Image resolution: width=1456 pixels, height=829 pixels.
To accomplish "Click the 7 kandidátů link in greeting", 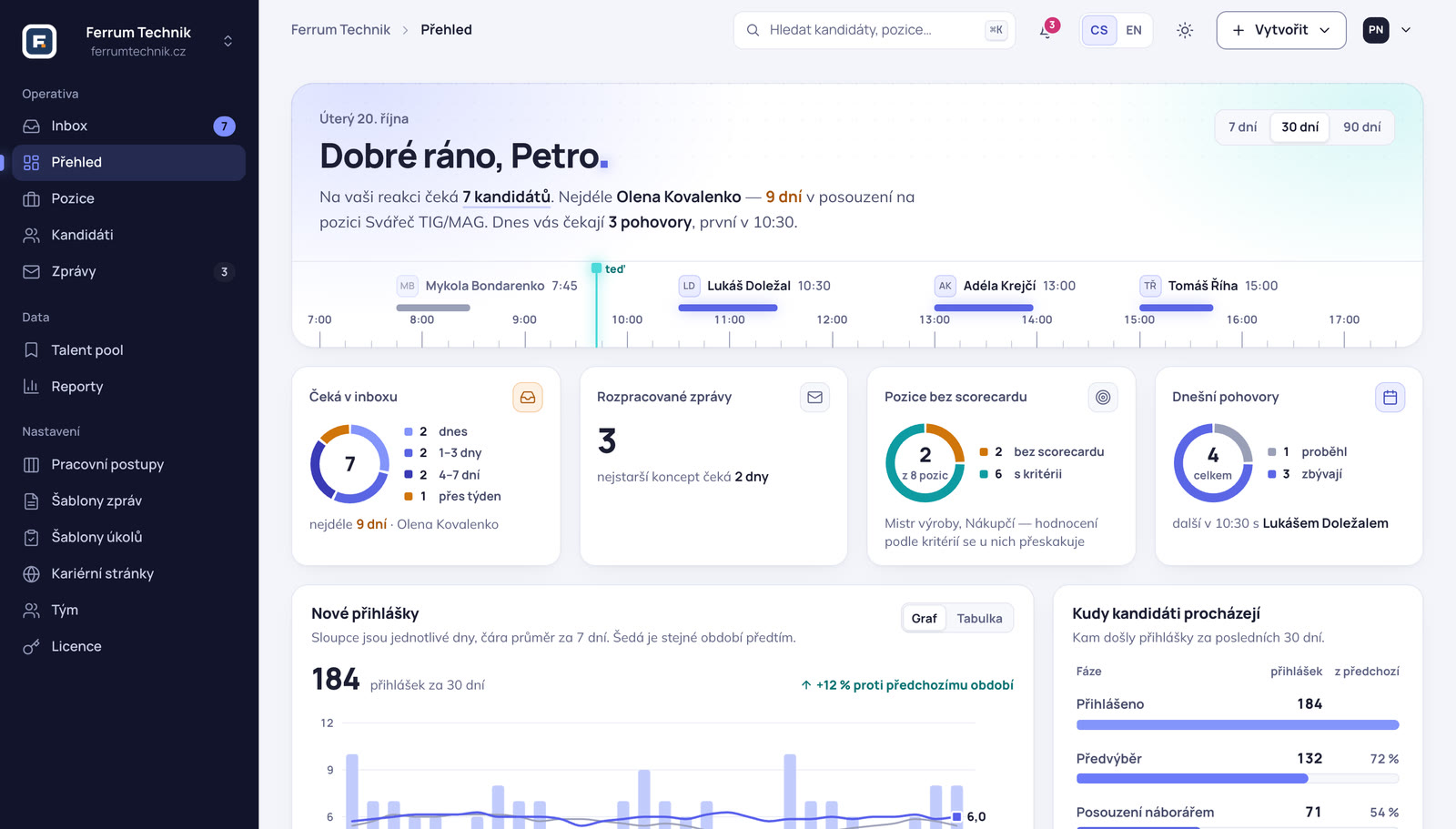I will pyautogui.click(x=506, y=197).
